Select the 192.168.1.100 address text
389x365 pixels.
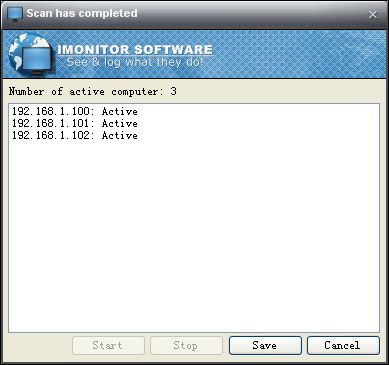tap(51, 111)
